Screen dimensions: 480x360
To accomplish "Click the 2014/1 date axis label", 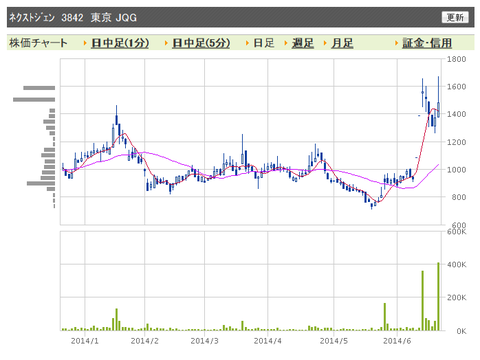I will coord(85,341).
